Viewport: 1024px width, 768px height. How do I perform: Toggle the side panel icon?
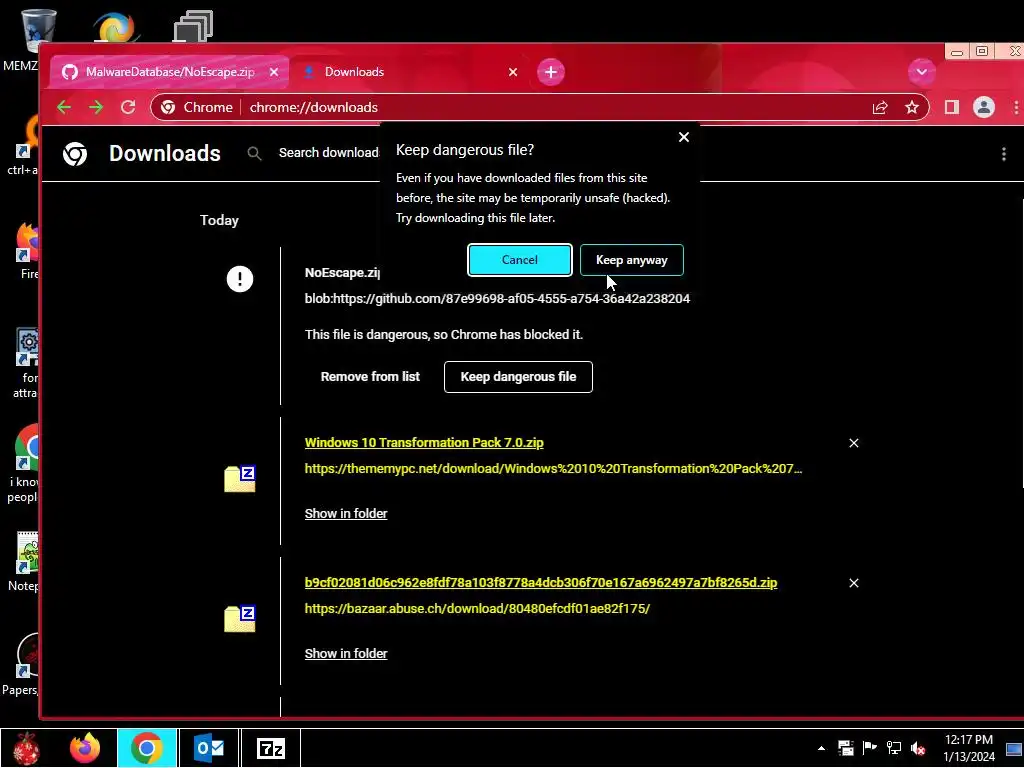coord(952,107)
